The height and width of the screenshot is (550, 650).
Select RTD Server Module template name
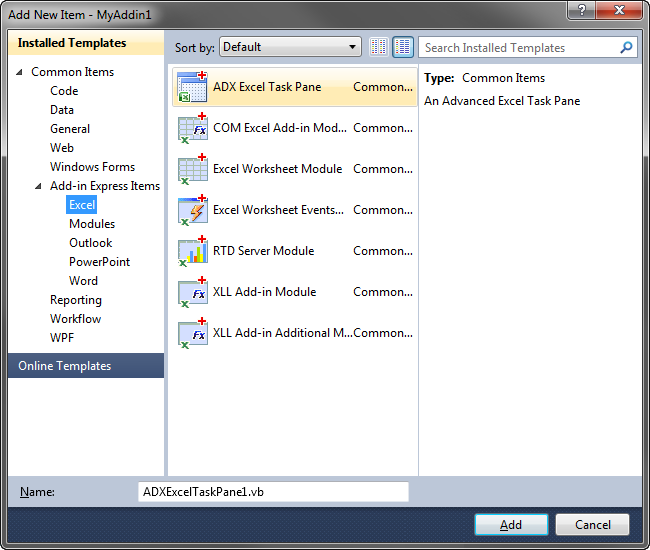(263, 251)
